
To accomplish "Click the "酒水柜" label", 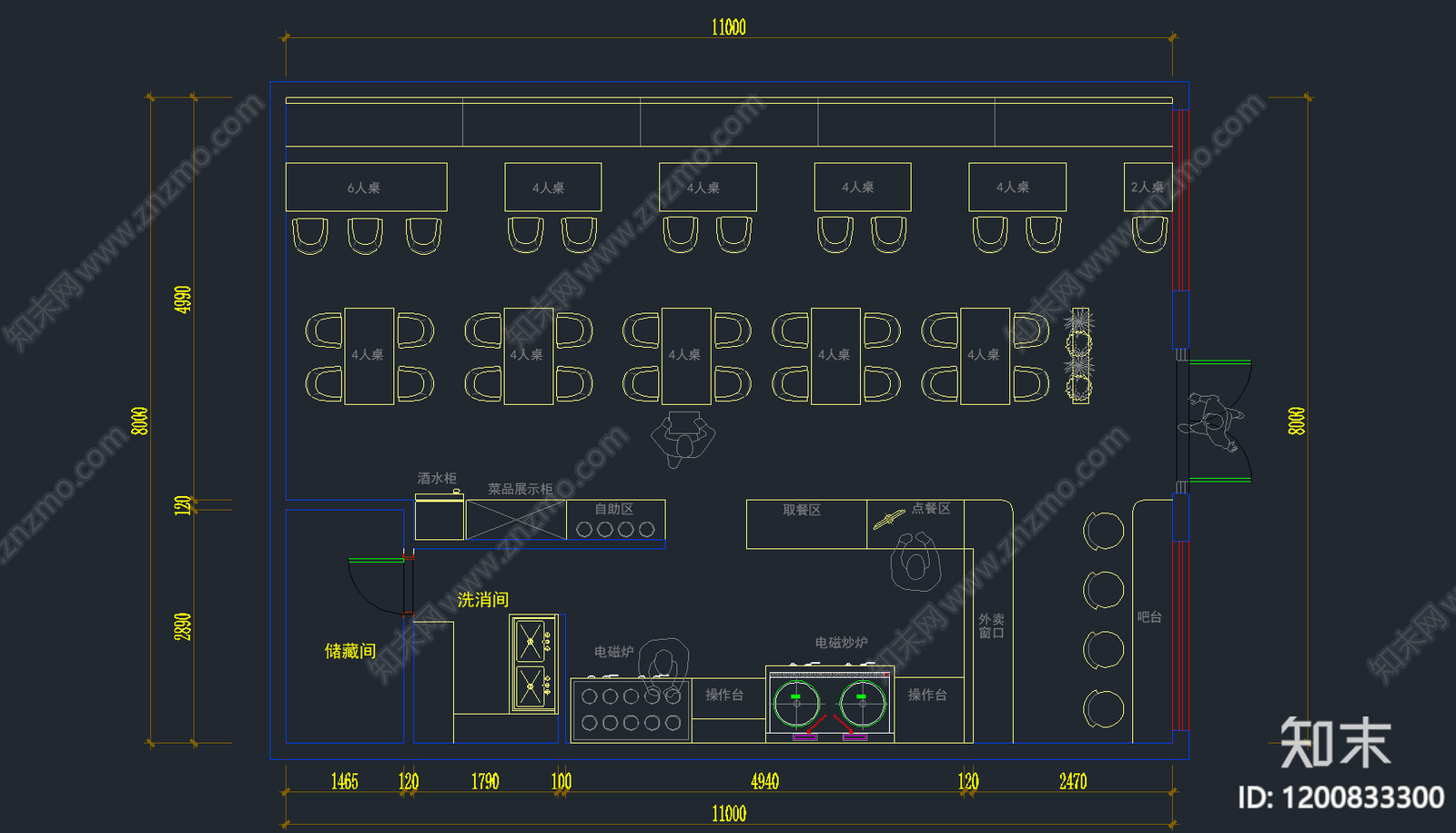I will coord(437,478).
